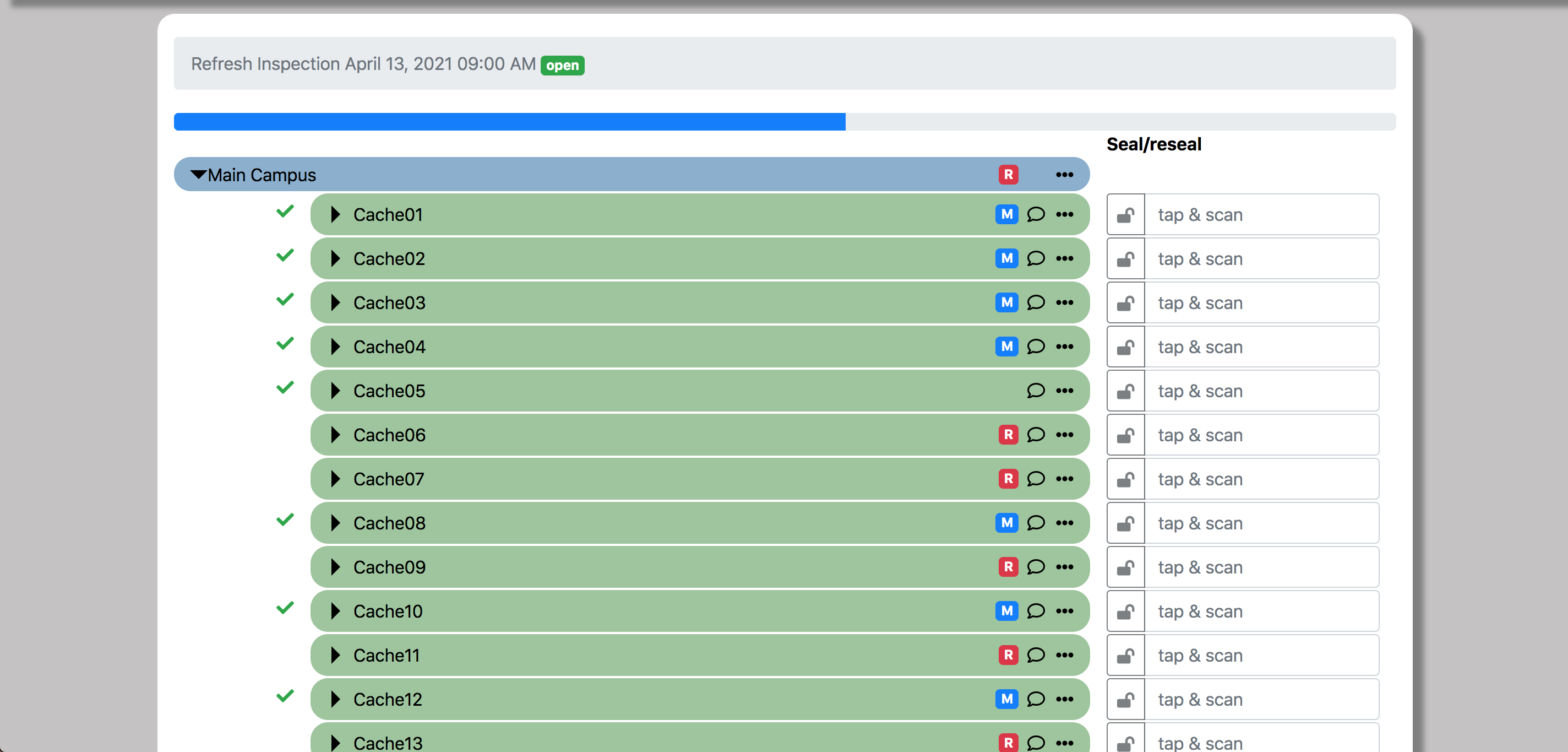
Task: Select the Cache11 row label
Action: (x=386, y=655)
